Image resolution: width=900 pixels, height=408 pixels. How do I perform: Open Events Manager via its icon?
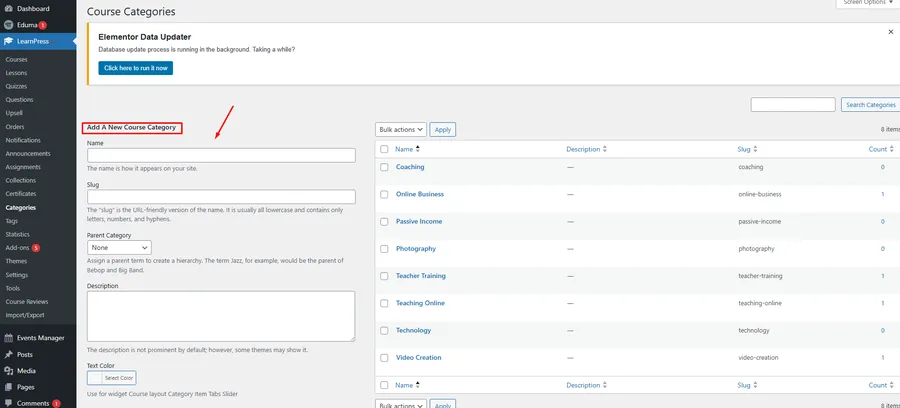click(9, 338)
